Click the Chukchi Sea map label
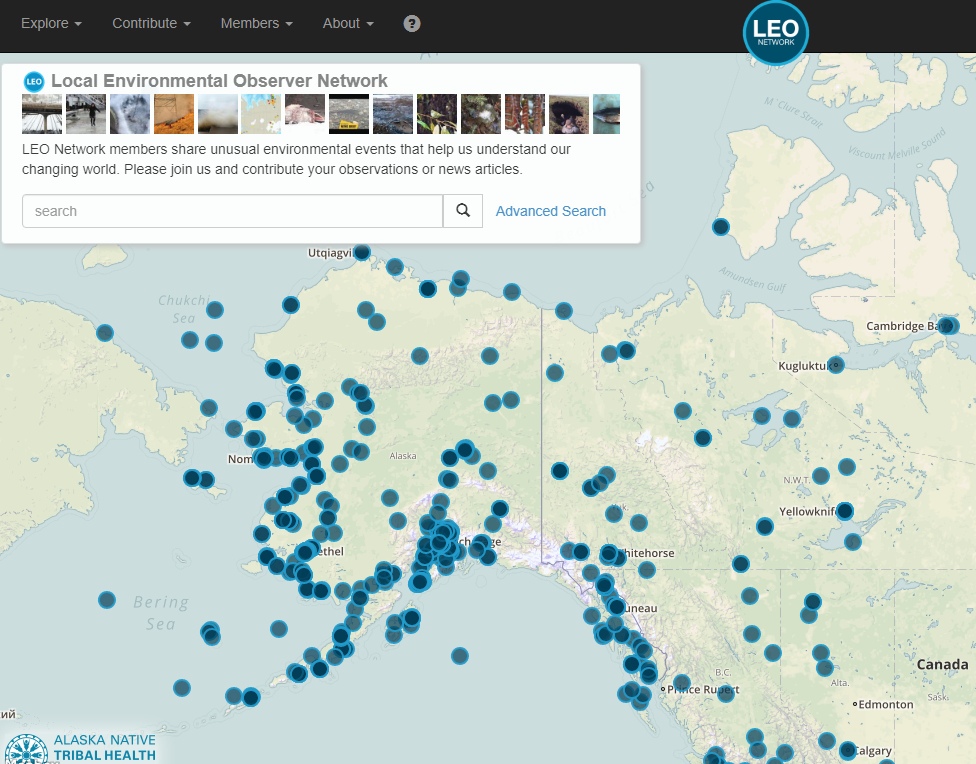Screen dimensions: 976x764 185,309
